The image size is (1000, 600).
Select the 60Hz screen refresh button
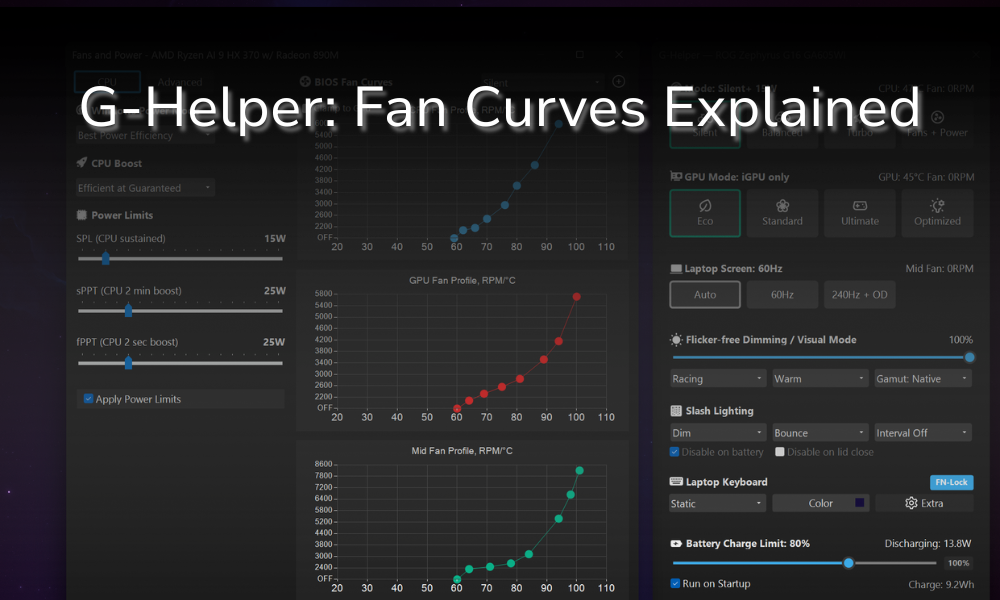(x=782, y=295)
